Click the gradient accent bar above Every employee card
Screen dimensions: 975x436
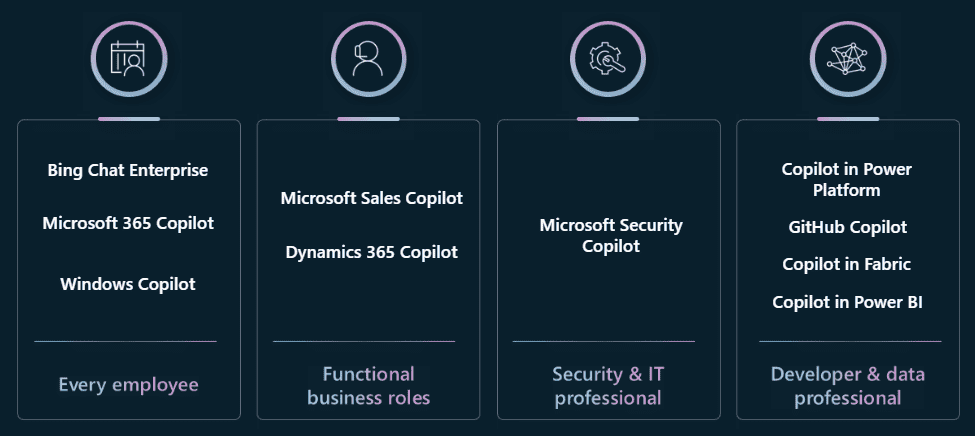(129, 119)
